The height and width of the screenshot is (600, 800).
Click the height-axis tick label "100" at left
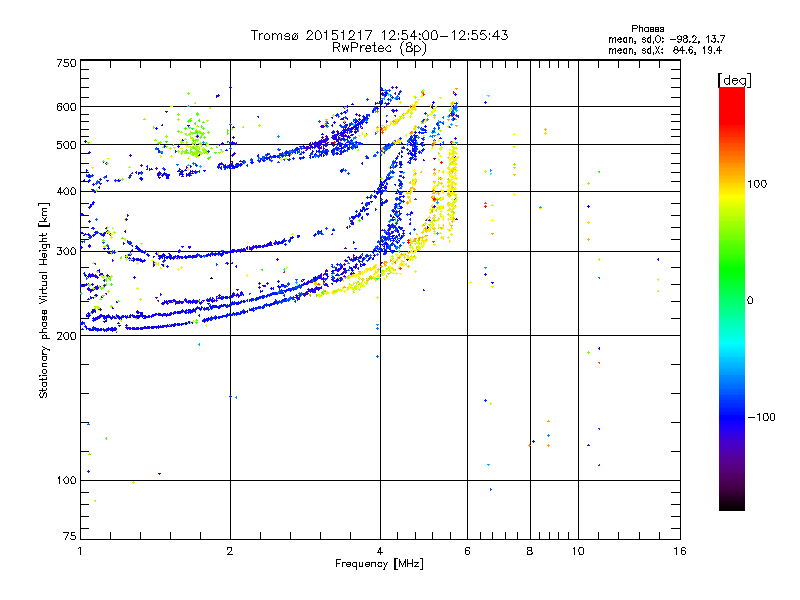[x=67, y=481]
